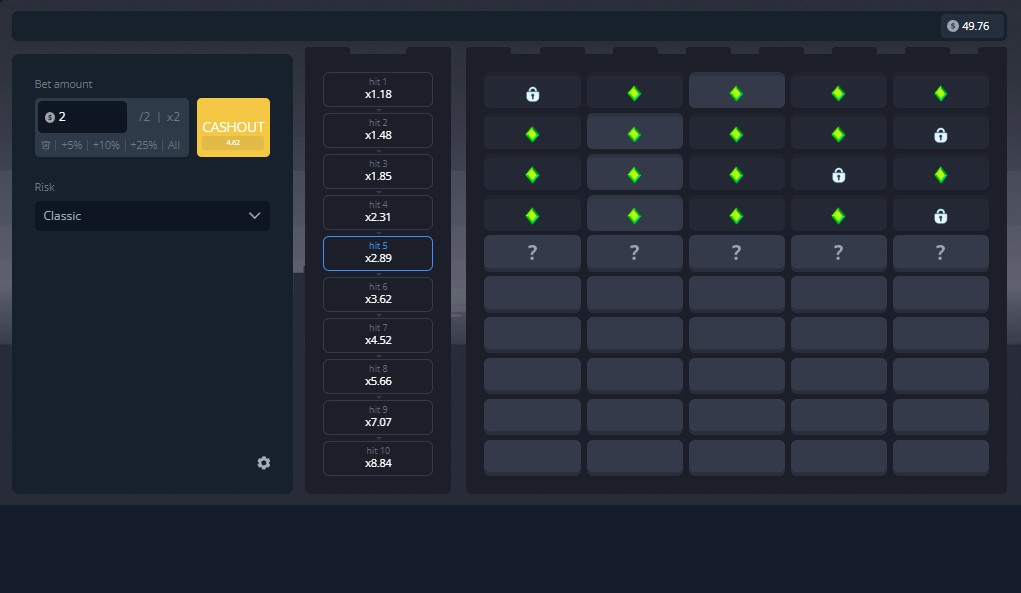This screenshot has width=1021, height=593.
Task: Bet entire balance with the All button
Action: pyautogui.click(x=174, y=145)
